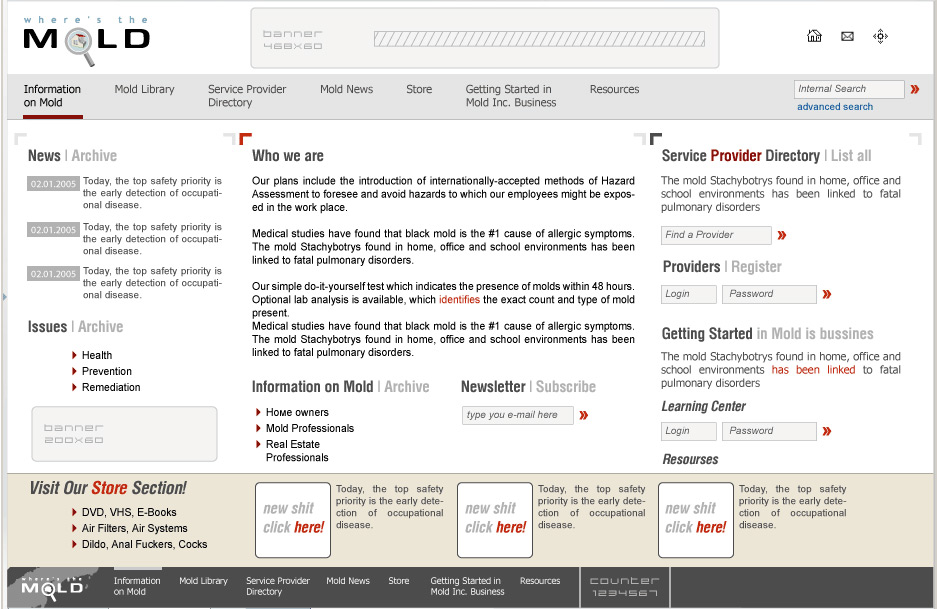Click Home owners under Information on Mold
This screenshot has height=609, width=937.
tap(297, 412)
